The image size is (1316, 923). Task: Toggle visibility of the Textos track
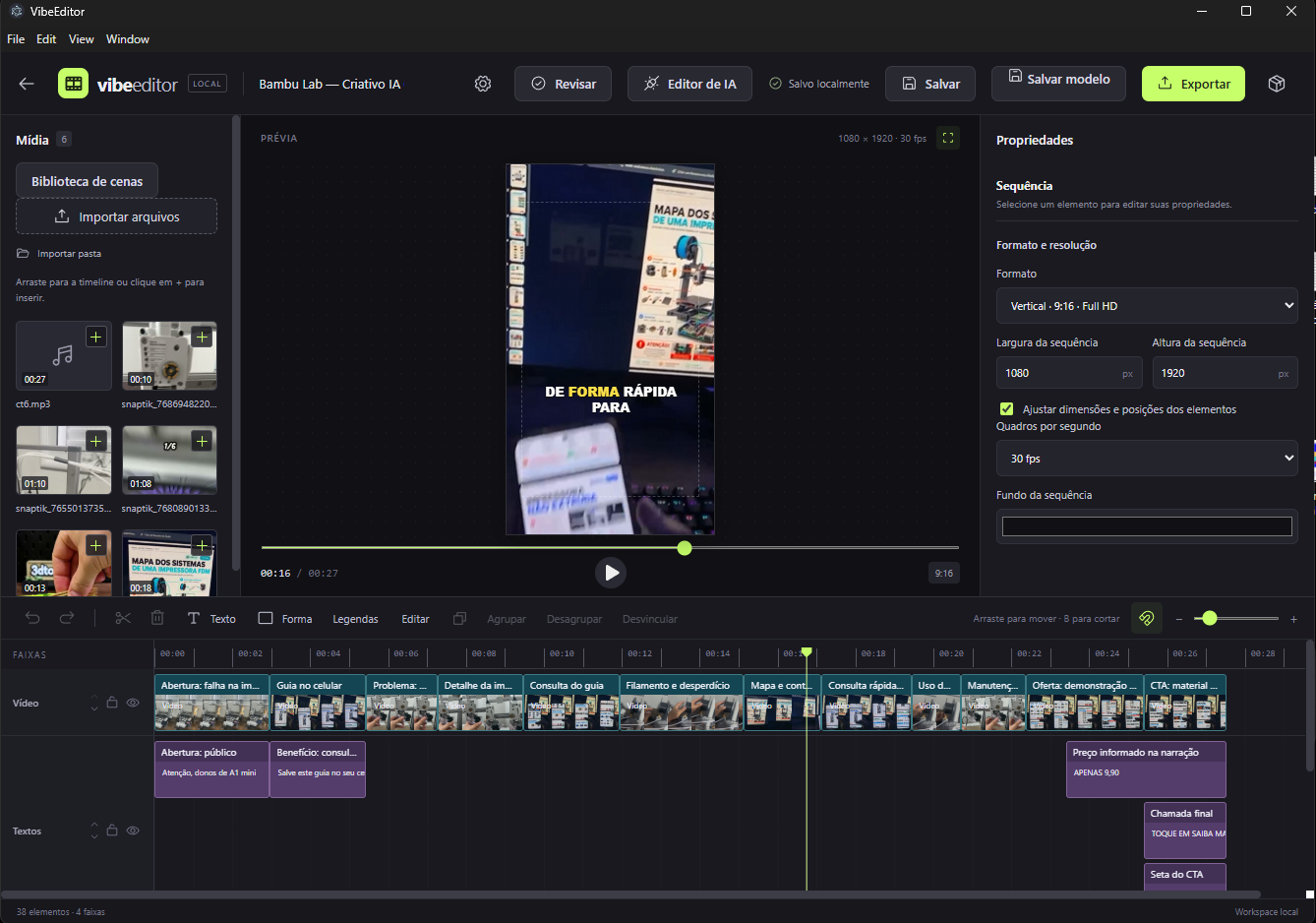click(x=133, y=831)
